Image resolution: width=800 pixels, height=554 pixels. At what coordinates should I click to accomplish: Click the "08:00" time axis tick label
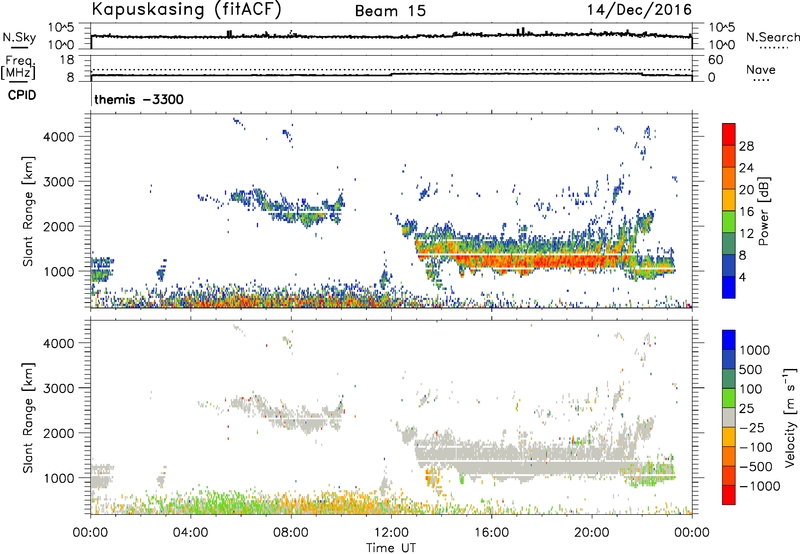pos(291,533)
